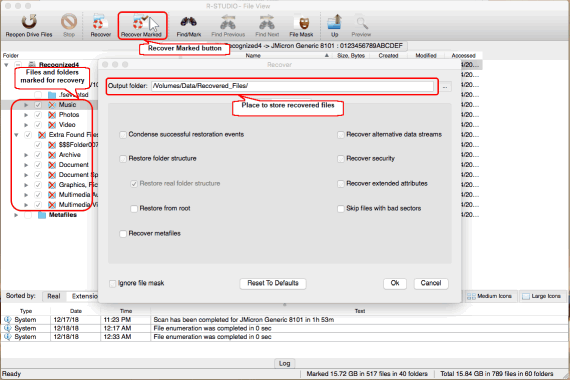Click info icon of 11:23 PM log entry
This screenshot has height=380, width=570.
[8, 320]
